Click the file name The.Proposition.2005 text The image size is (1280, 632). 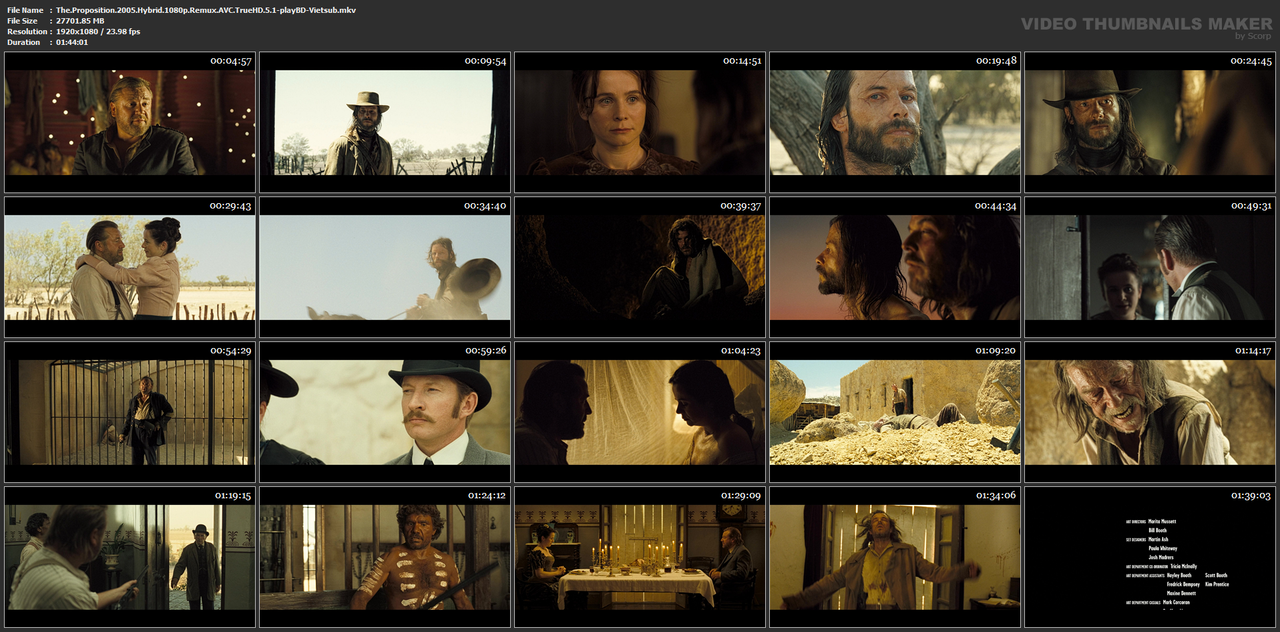click(x=205, y=10)
